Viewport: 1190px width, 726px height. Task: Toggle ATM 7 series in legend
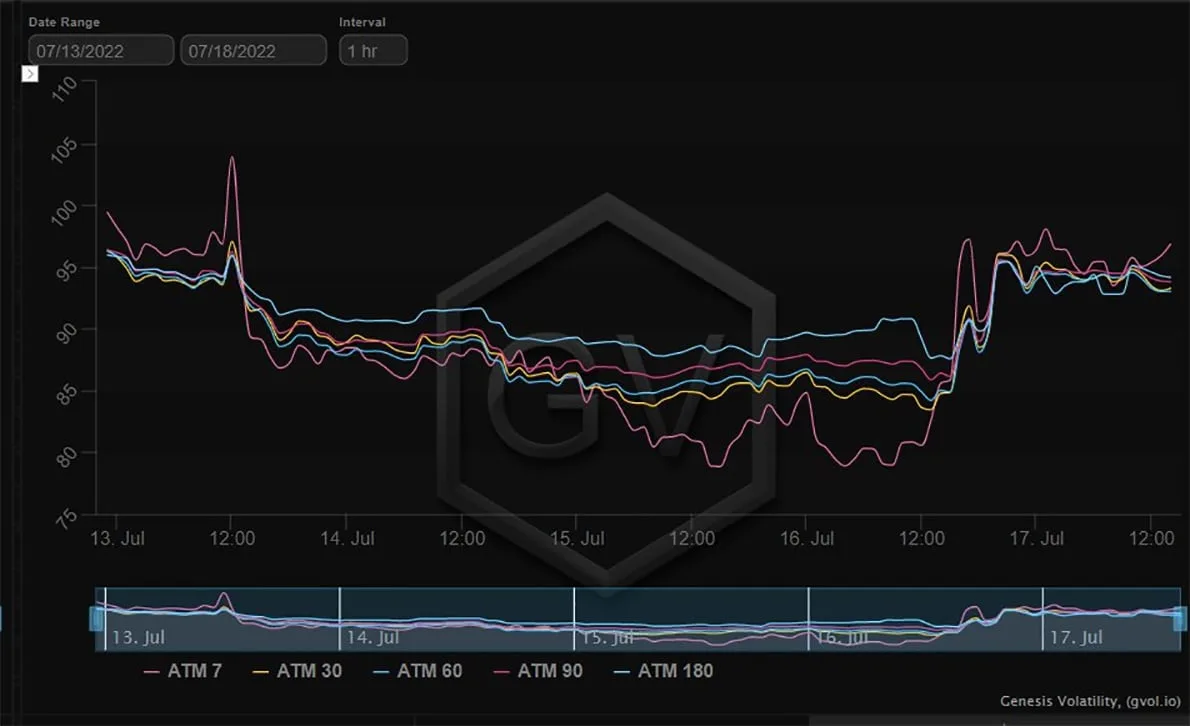pos(183,671)
